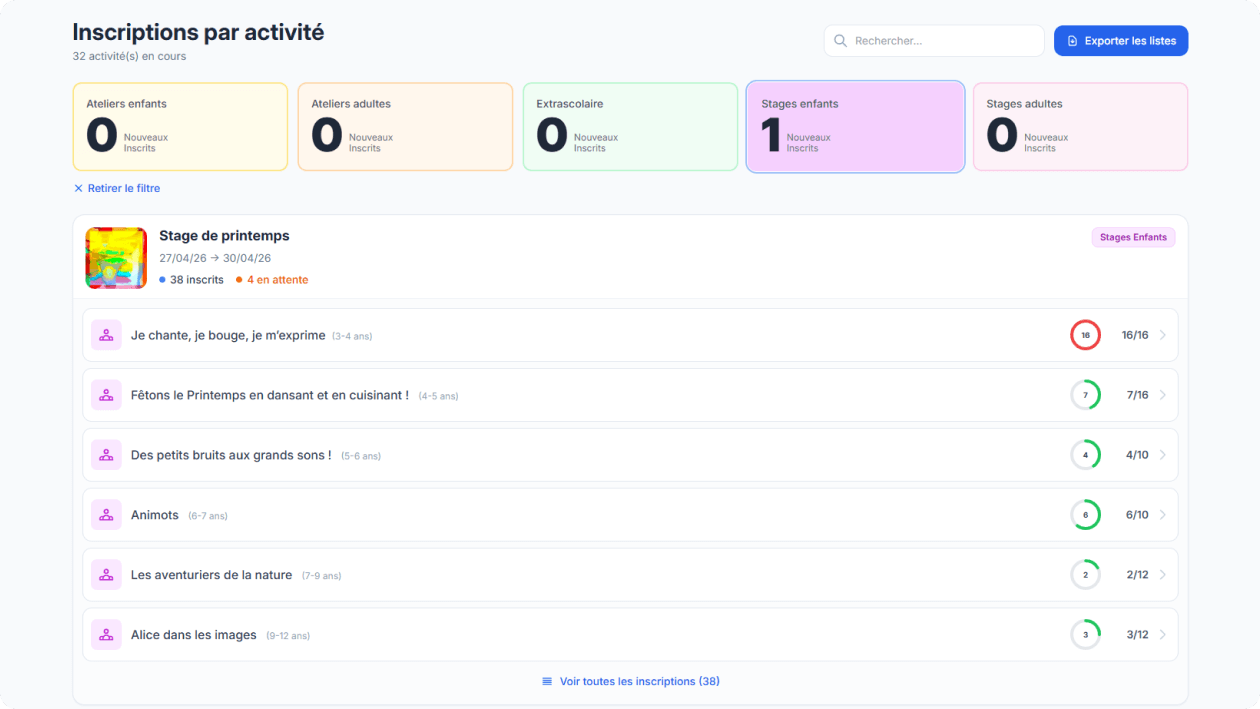Viewport: 1260px width, 709px height.
Task: Toggle the Stages enfants filter card
Action: [x=855, y=127]
